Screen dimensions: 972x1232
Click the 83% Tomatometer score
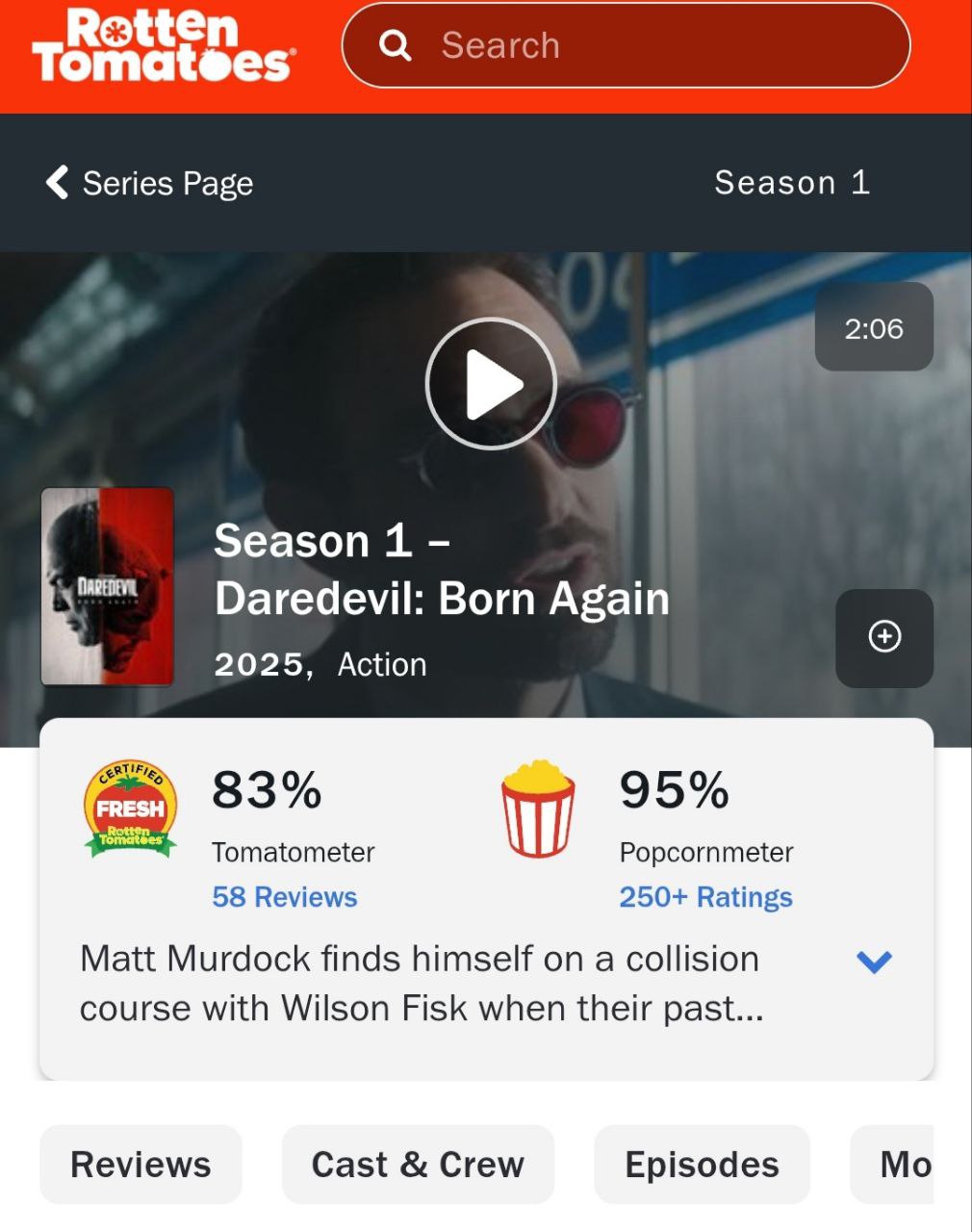[267, 790]
